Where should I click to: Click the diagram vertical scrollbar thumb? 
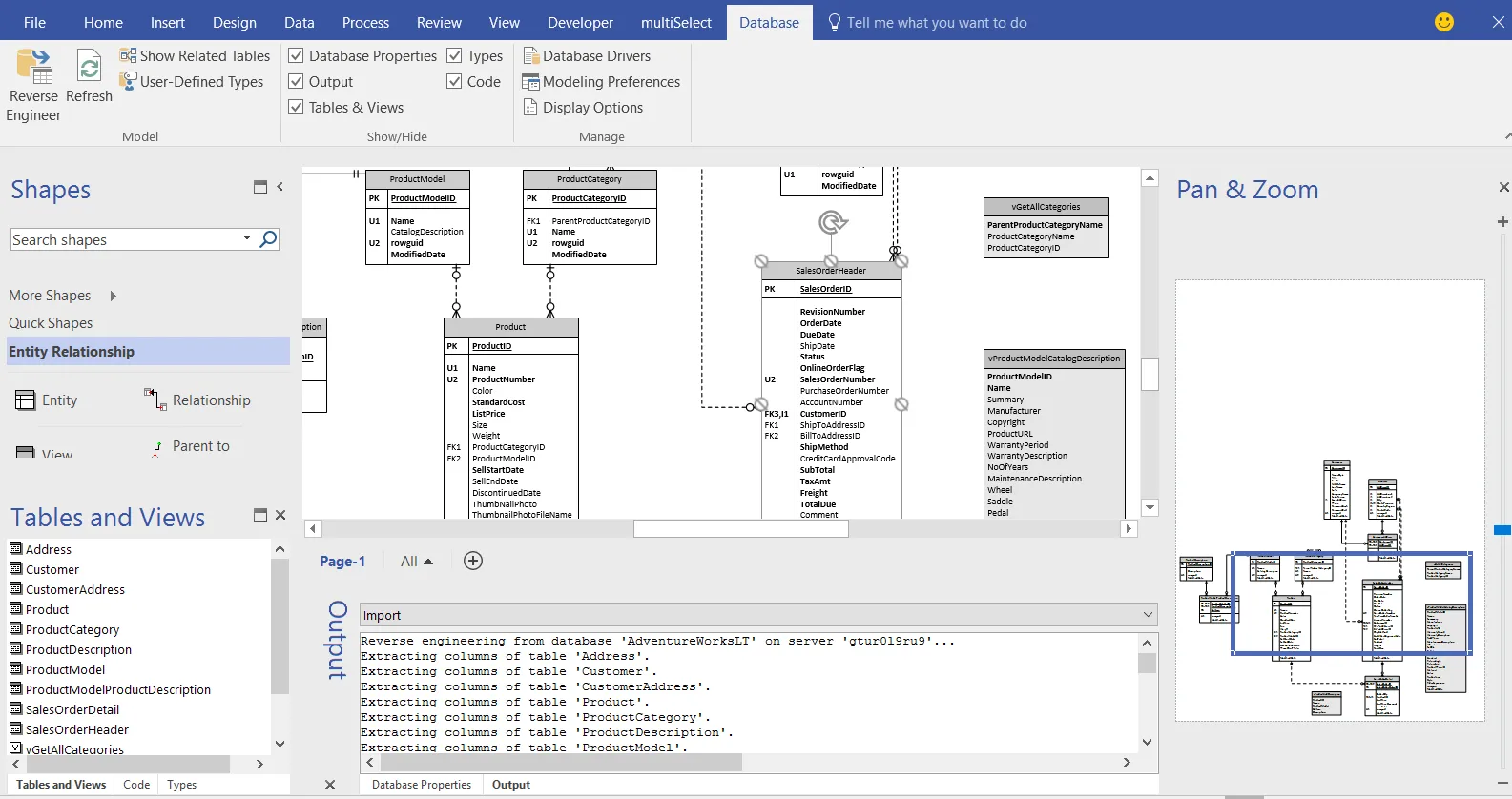click(x=1150, y=374)
